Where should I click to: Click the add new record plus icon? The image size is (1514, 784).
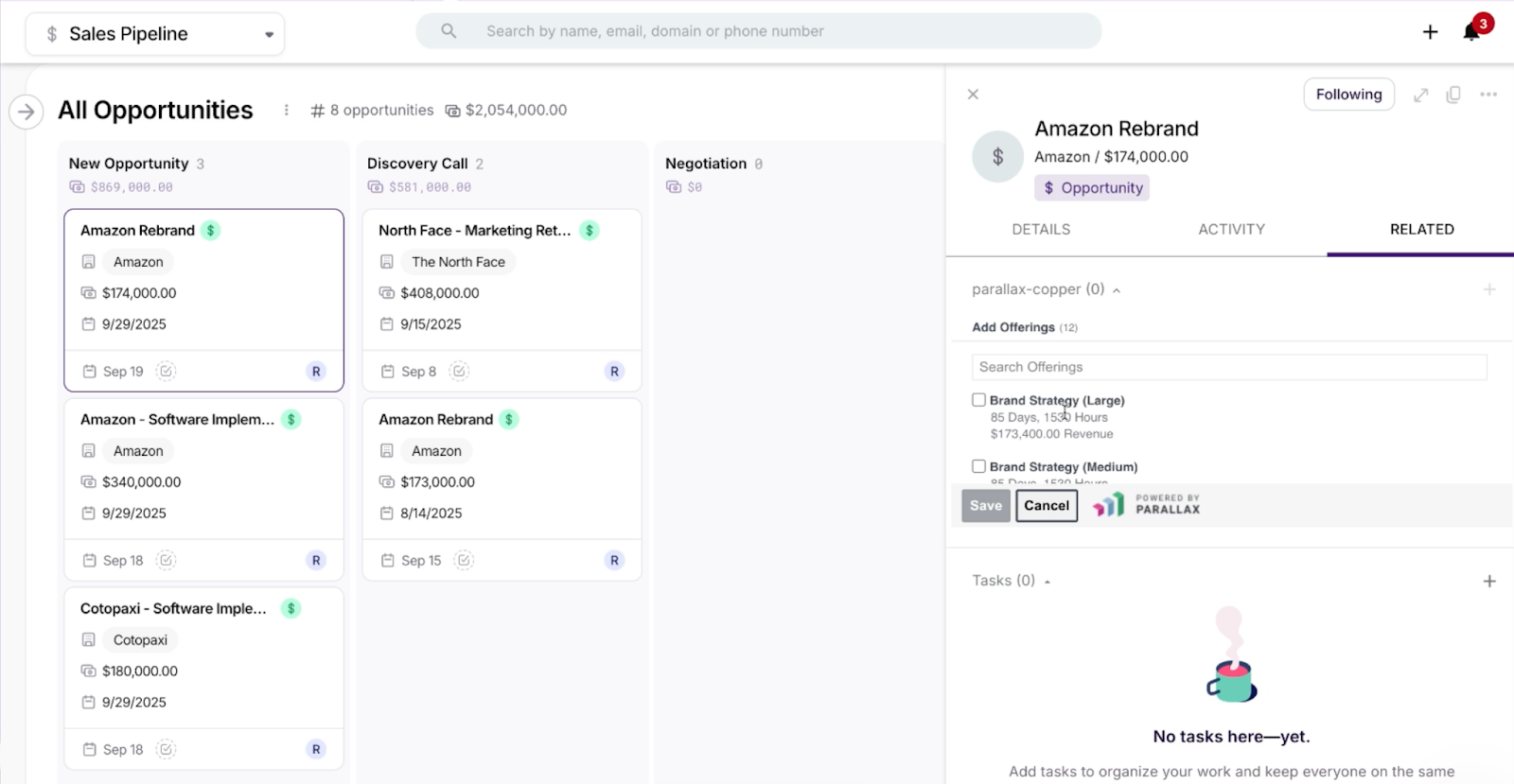tap(1430, 32)
